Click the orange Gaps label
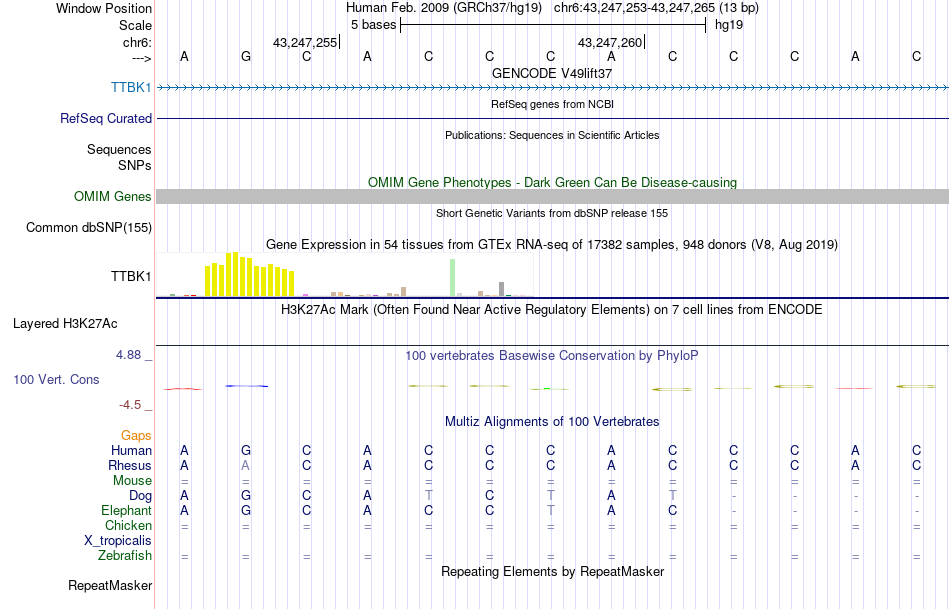The width and height of the screenshot is (950, 609). click(136, 436)
